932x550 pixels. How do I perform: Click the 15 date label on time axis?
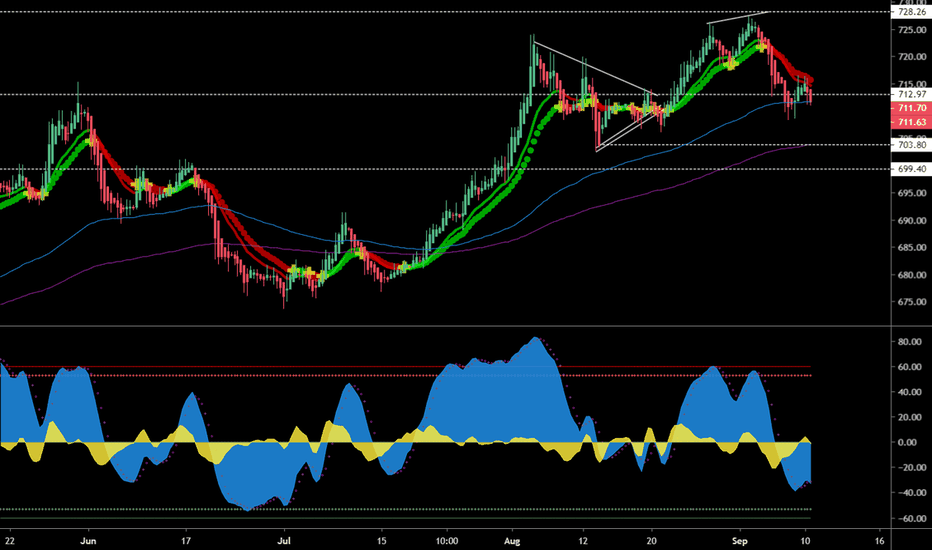click(382, 541)
